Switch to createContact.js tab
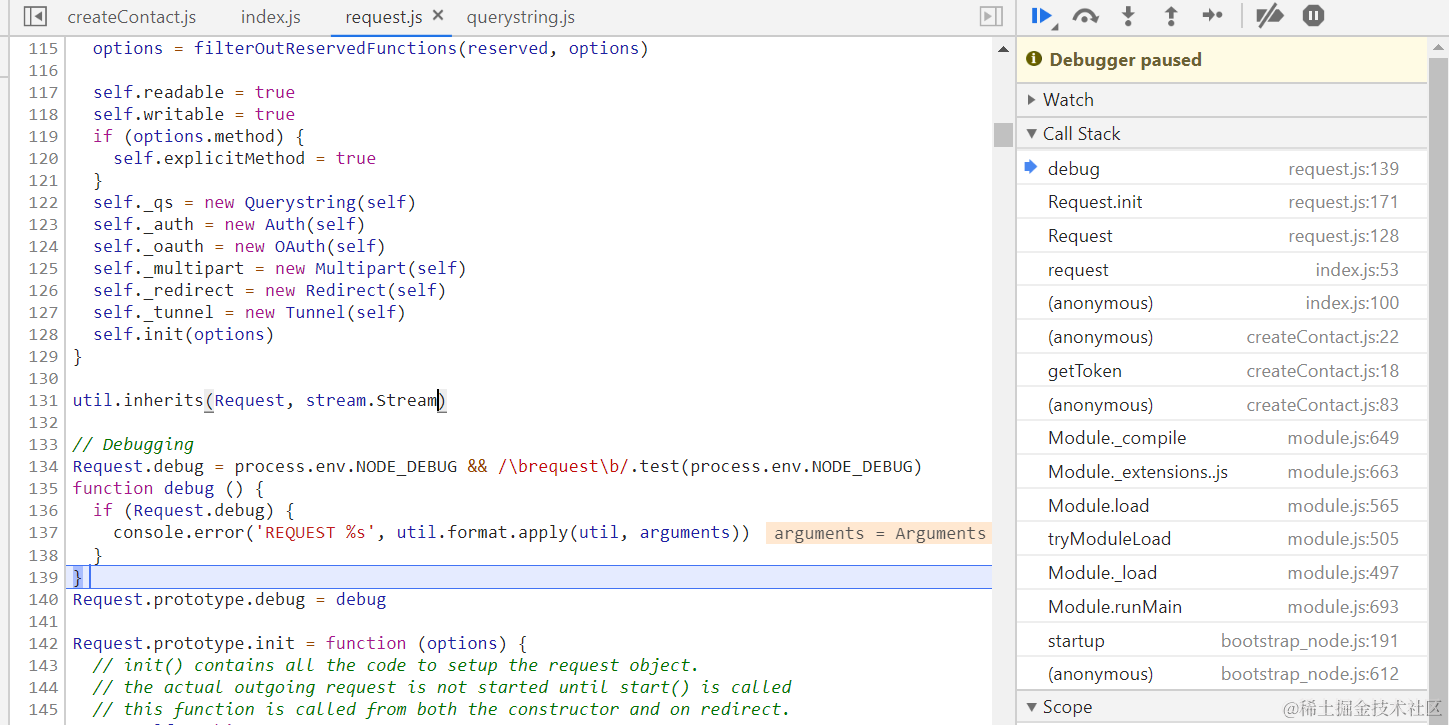This screenshot has width=1449, height=725. click(132, 17)
